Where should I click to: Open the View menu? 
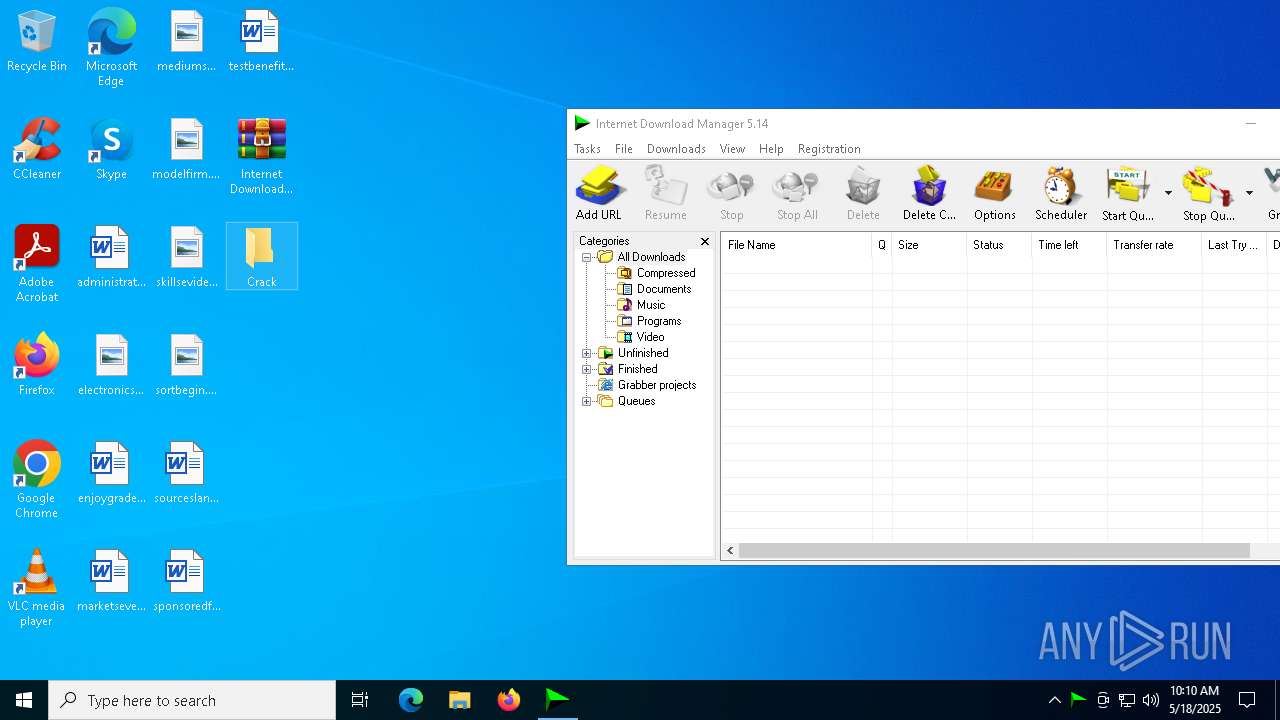(732, 149)
